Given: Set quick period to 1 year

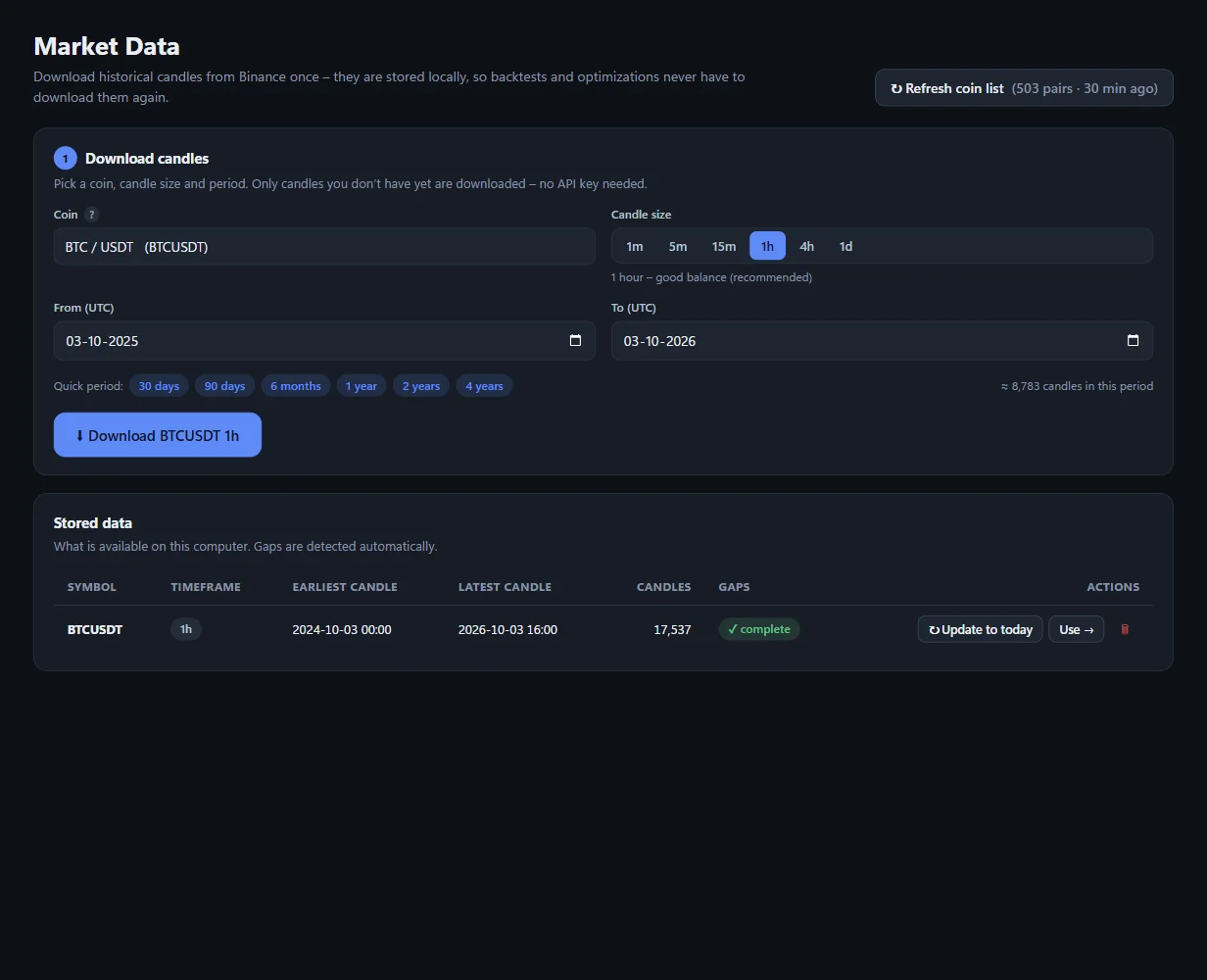Looking at the screenshot, I should [x=362, y=386].
